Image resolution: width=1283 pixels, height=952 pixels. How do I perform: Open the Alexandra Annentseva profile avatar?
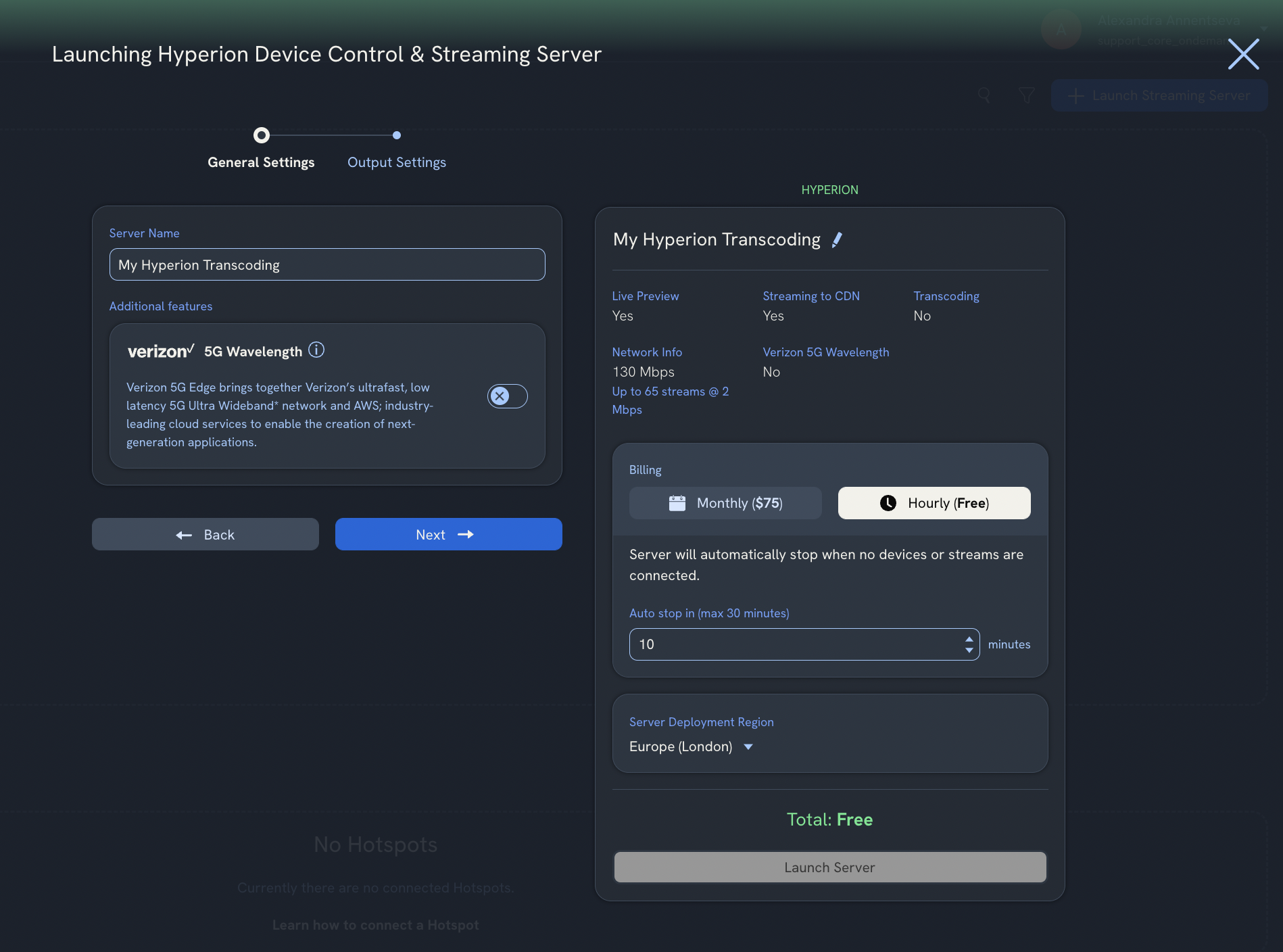(x=1060, y=30)
